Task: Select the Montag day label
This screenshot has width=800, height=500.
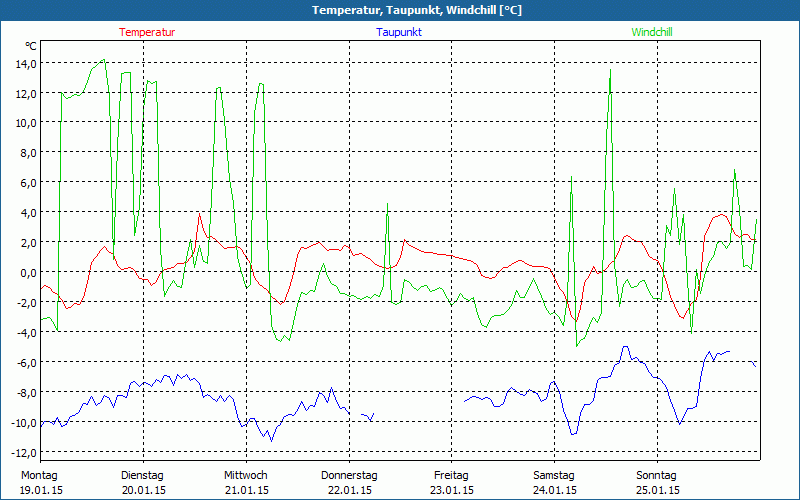Action: (x=39, y=475)
